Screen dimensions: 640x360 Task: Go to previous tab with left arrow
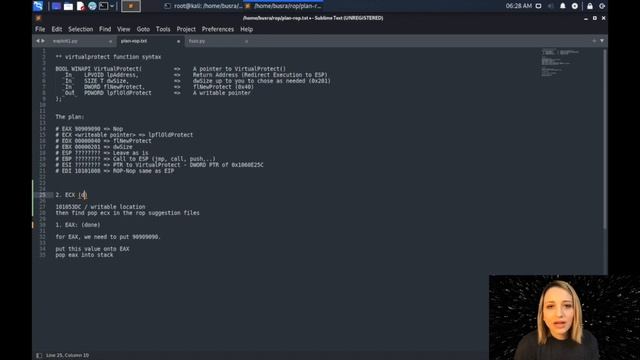[38, 41]
